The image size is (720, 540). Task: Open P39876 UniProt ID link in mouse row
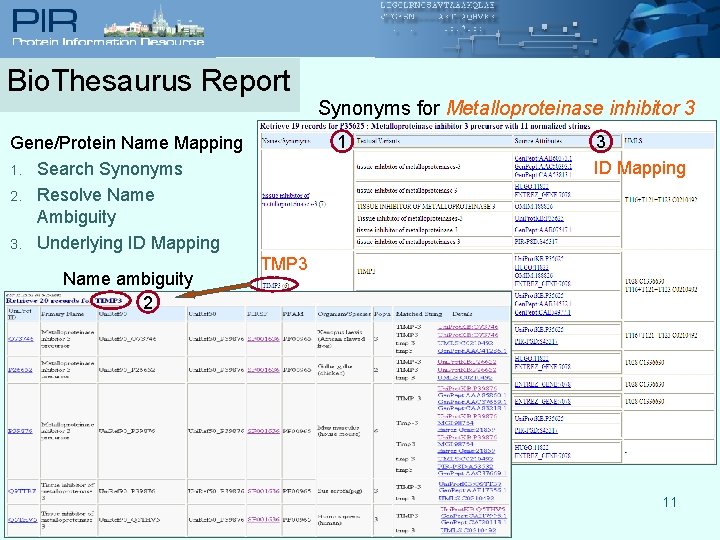(x=21, y=431)
